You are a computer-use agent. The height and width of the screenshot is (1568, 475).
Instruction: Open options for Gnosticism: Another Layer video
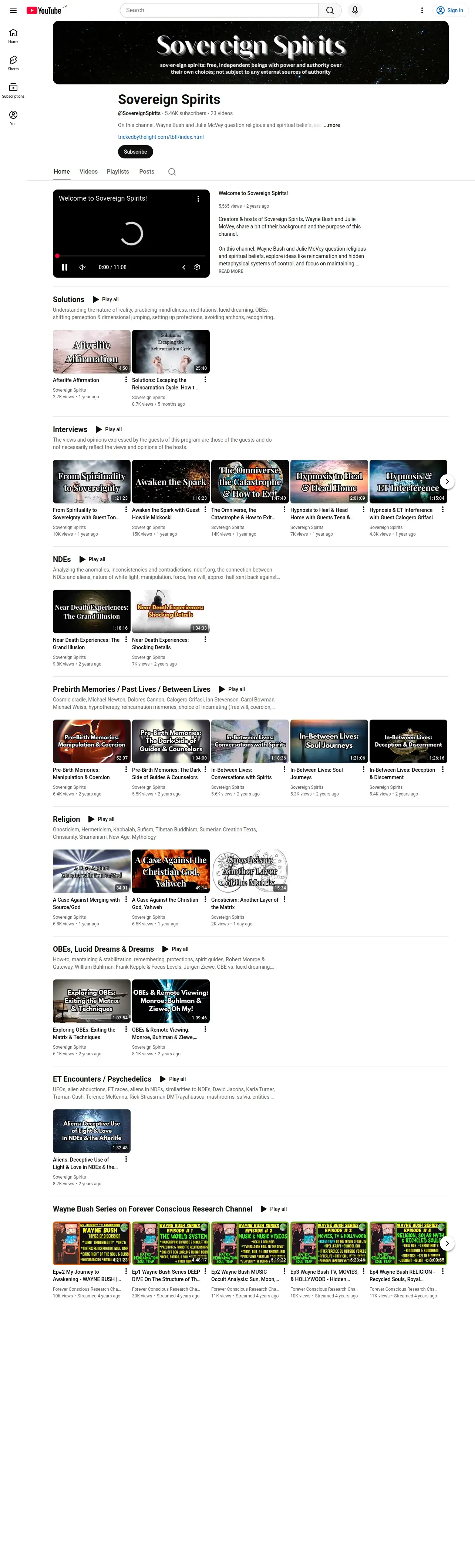(284, 899)
